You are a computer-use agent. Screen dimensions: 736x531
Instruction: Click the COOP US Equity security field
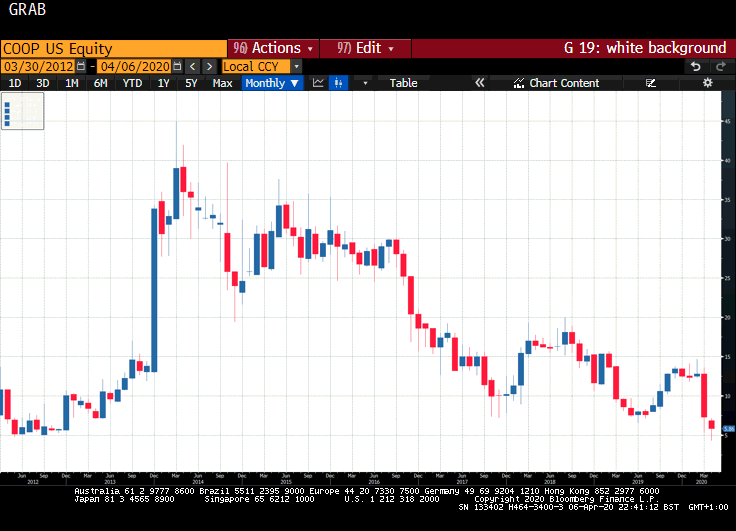(x=113, y=48)
